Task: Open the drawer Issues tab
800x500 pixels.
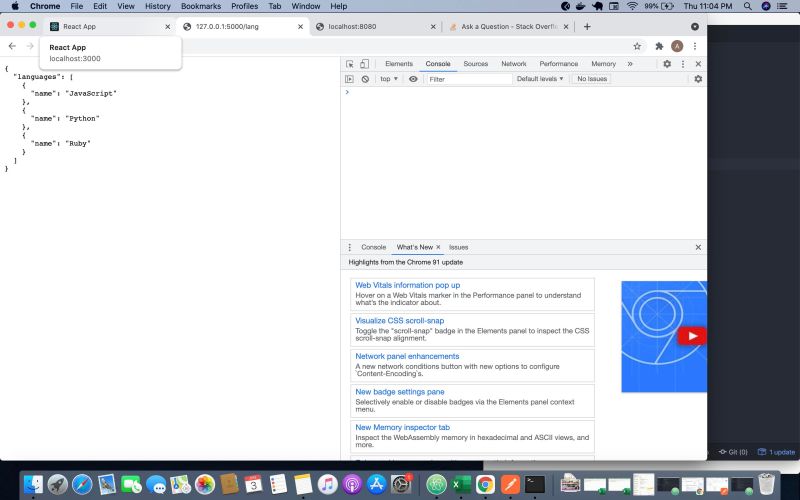Action: [x=459, y=247]
